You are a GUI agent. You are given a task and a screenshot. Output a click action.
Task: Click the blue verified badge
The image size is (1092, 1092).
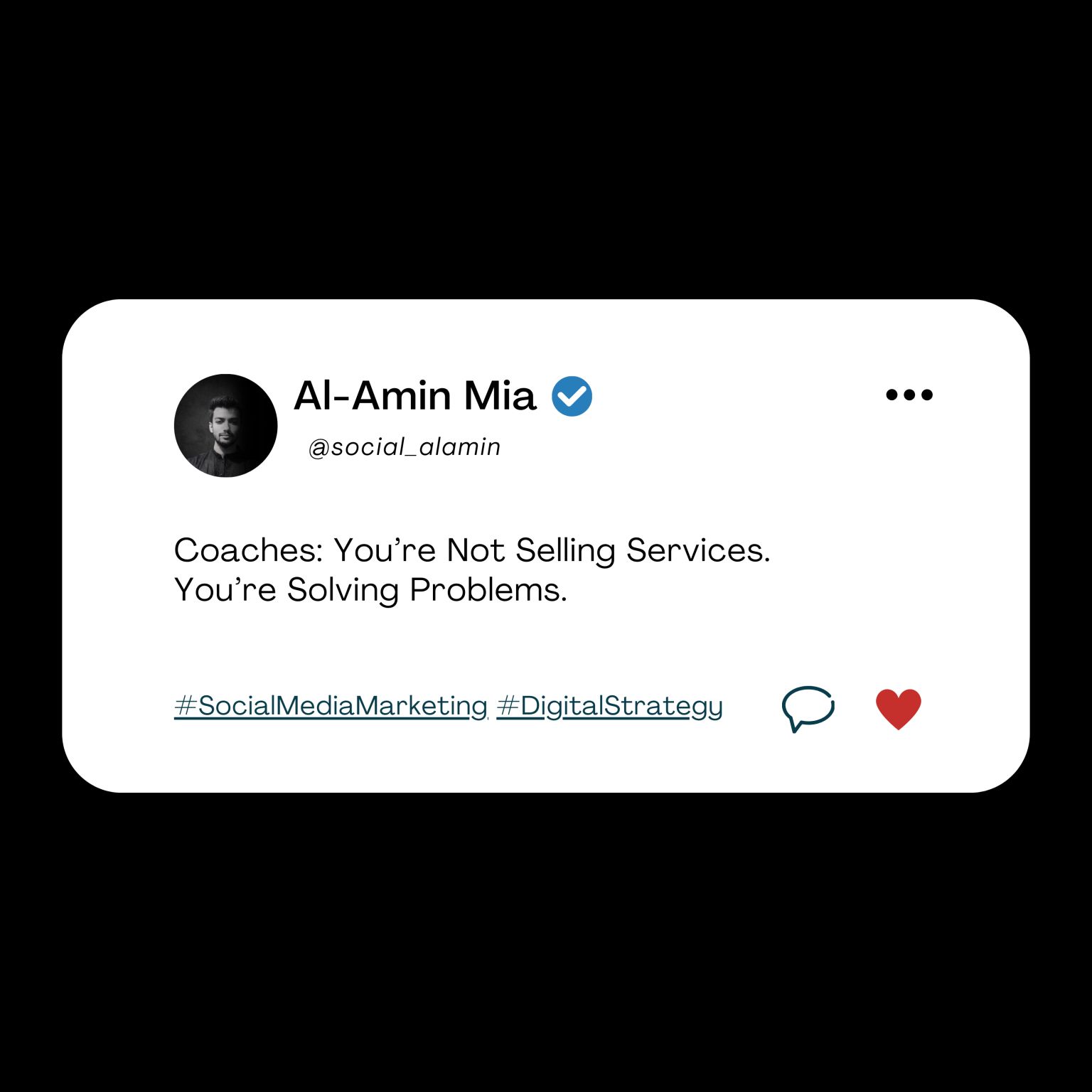pos(572,396)
